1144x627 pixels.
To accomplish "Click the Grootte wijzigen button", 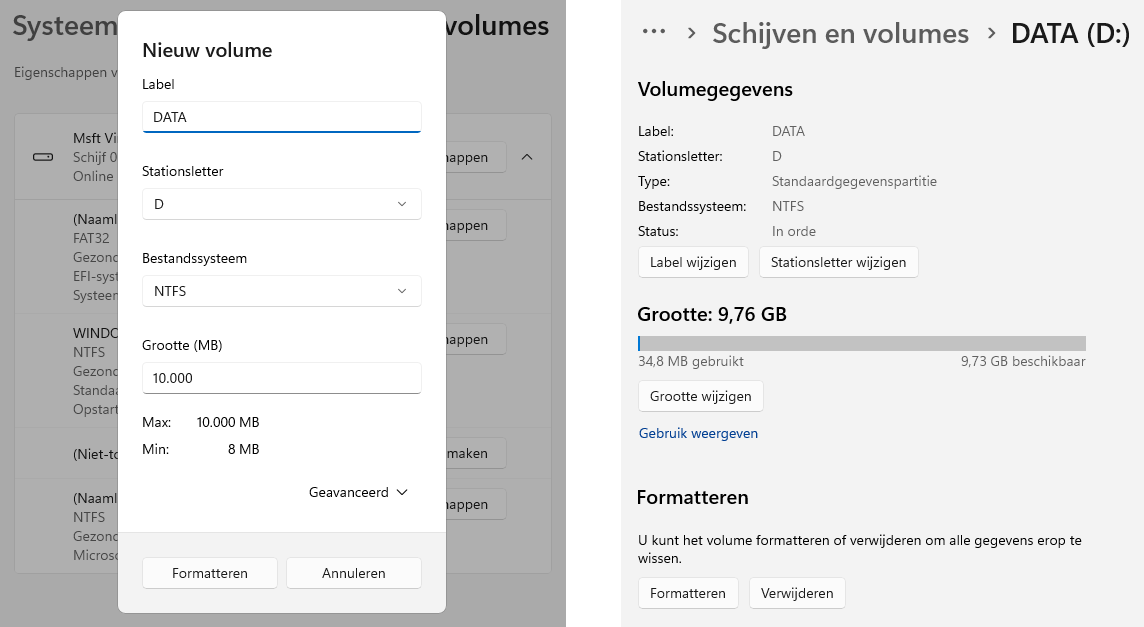I will click(700, 396).
